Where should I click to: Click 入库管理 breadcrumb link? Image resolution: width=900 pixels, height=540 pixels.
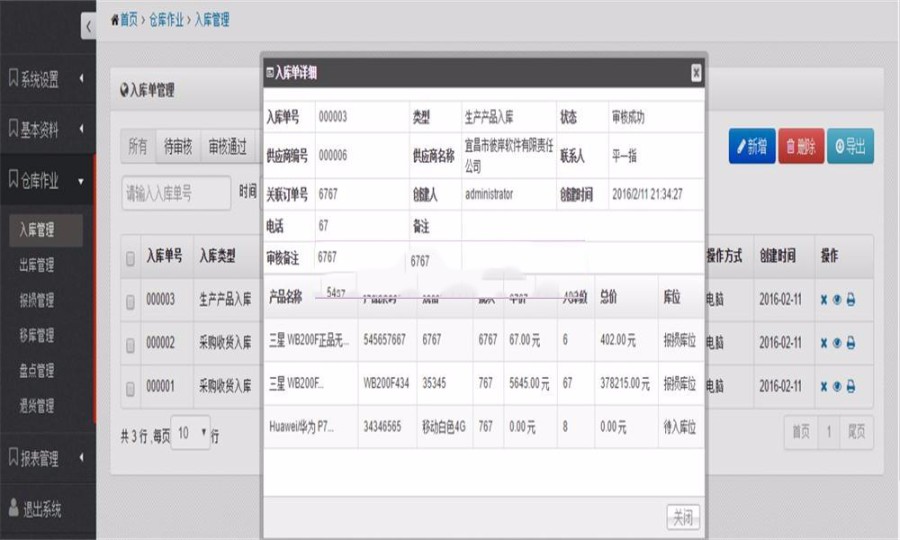point(212,20)
